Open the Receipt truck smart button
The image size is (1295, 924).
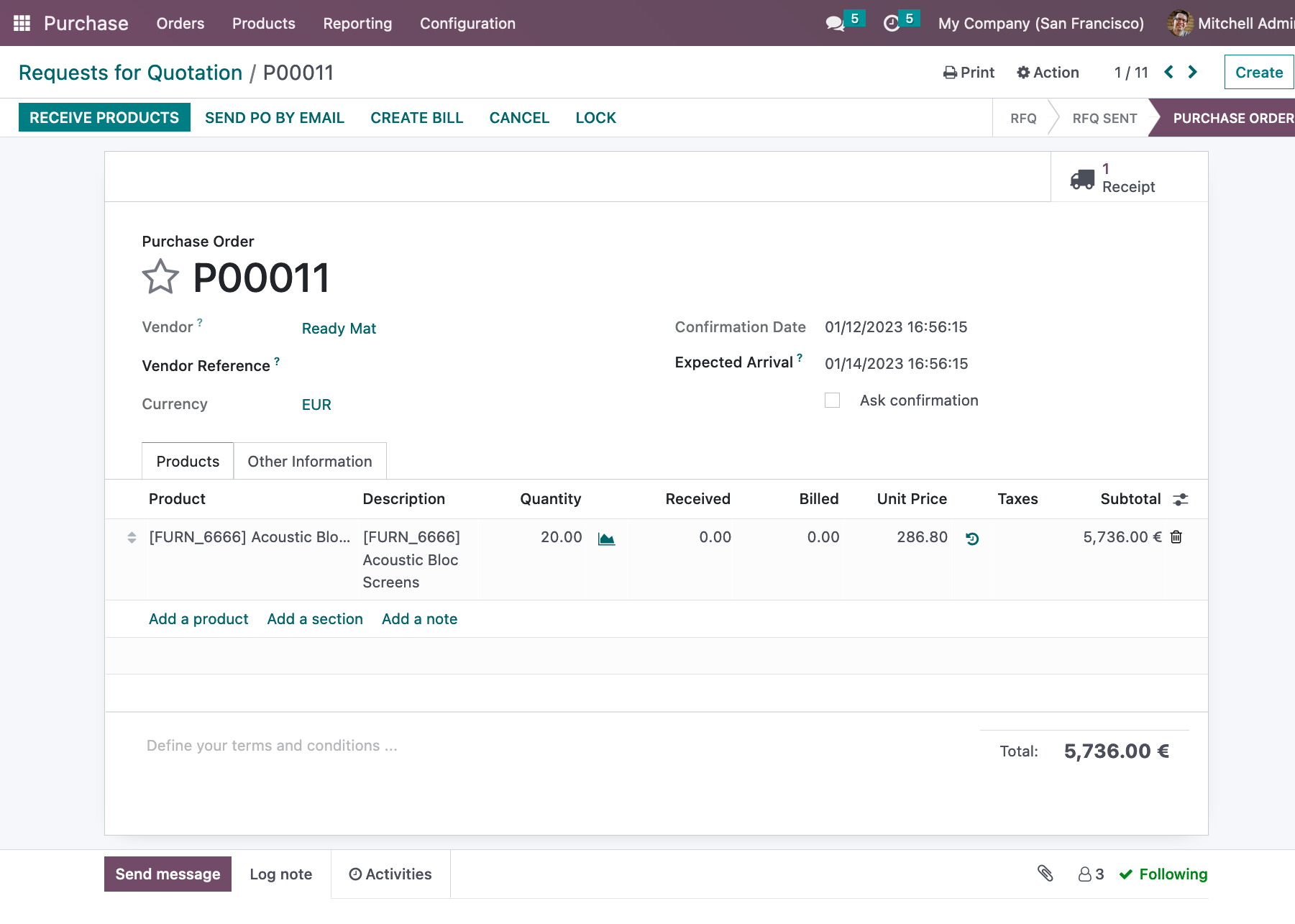1129,178
